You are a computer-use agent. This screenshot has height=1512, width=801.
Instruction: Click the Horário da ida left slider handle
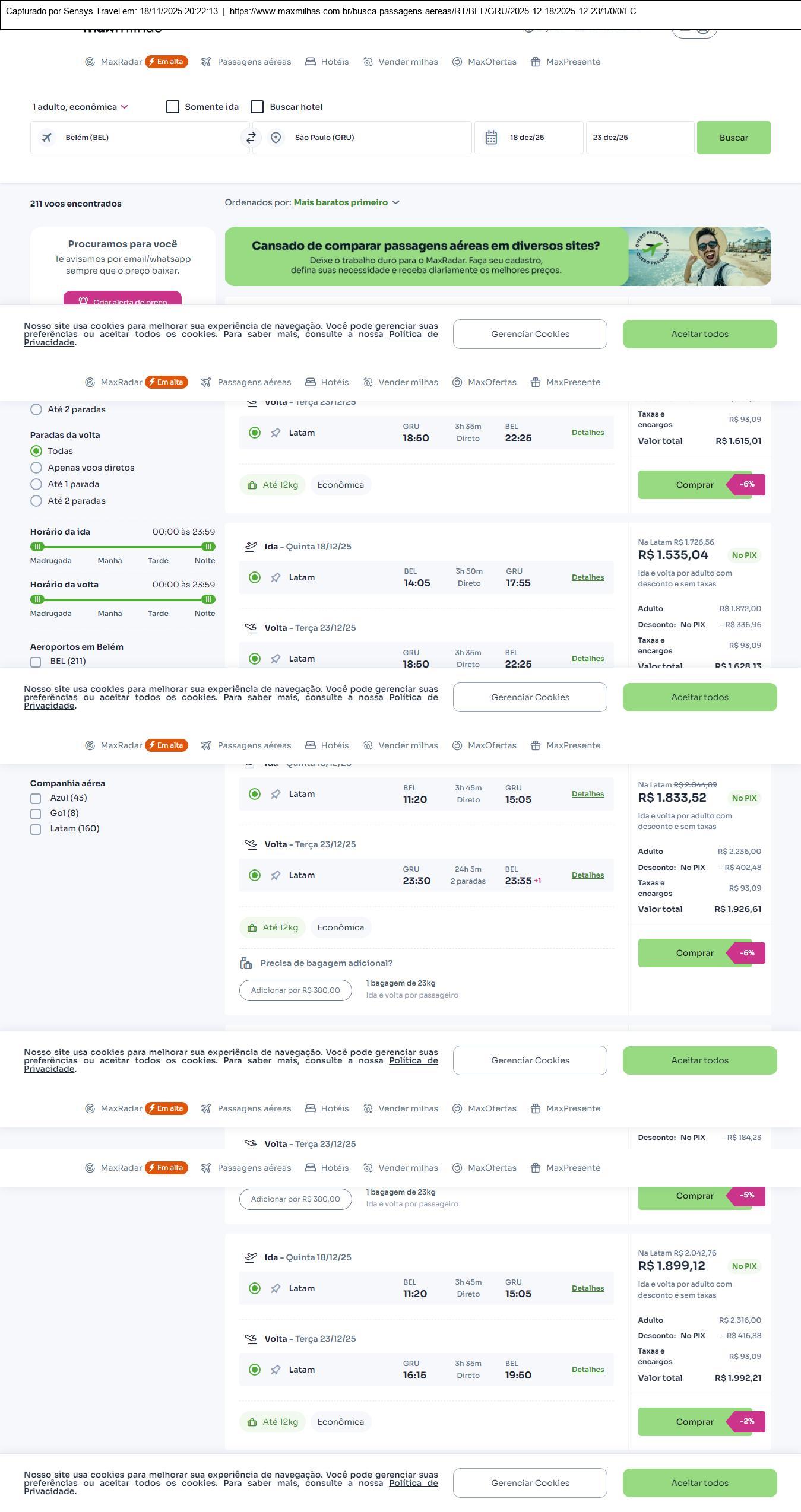coord(37,547)
